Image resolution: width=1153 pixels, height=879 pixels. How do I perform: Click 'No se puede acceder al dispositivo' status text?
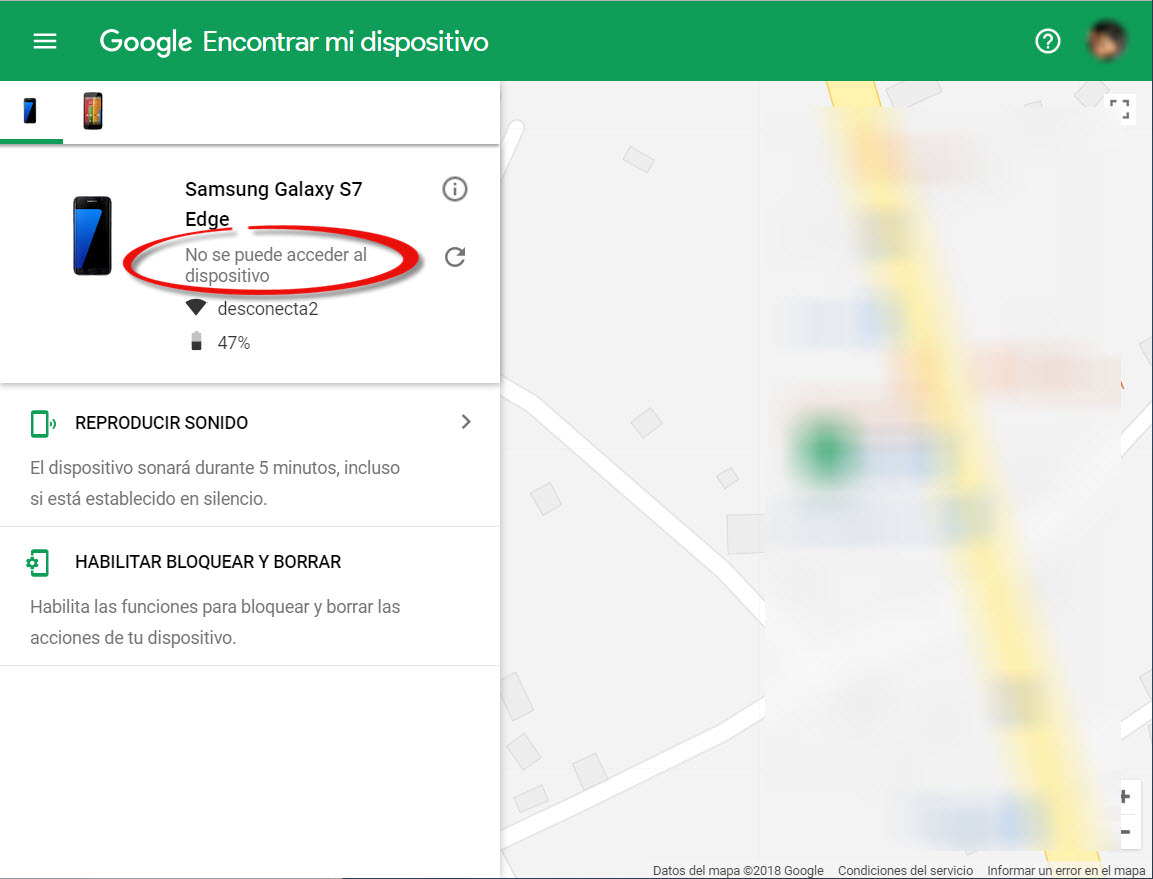276,265
